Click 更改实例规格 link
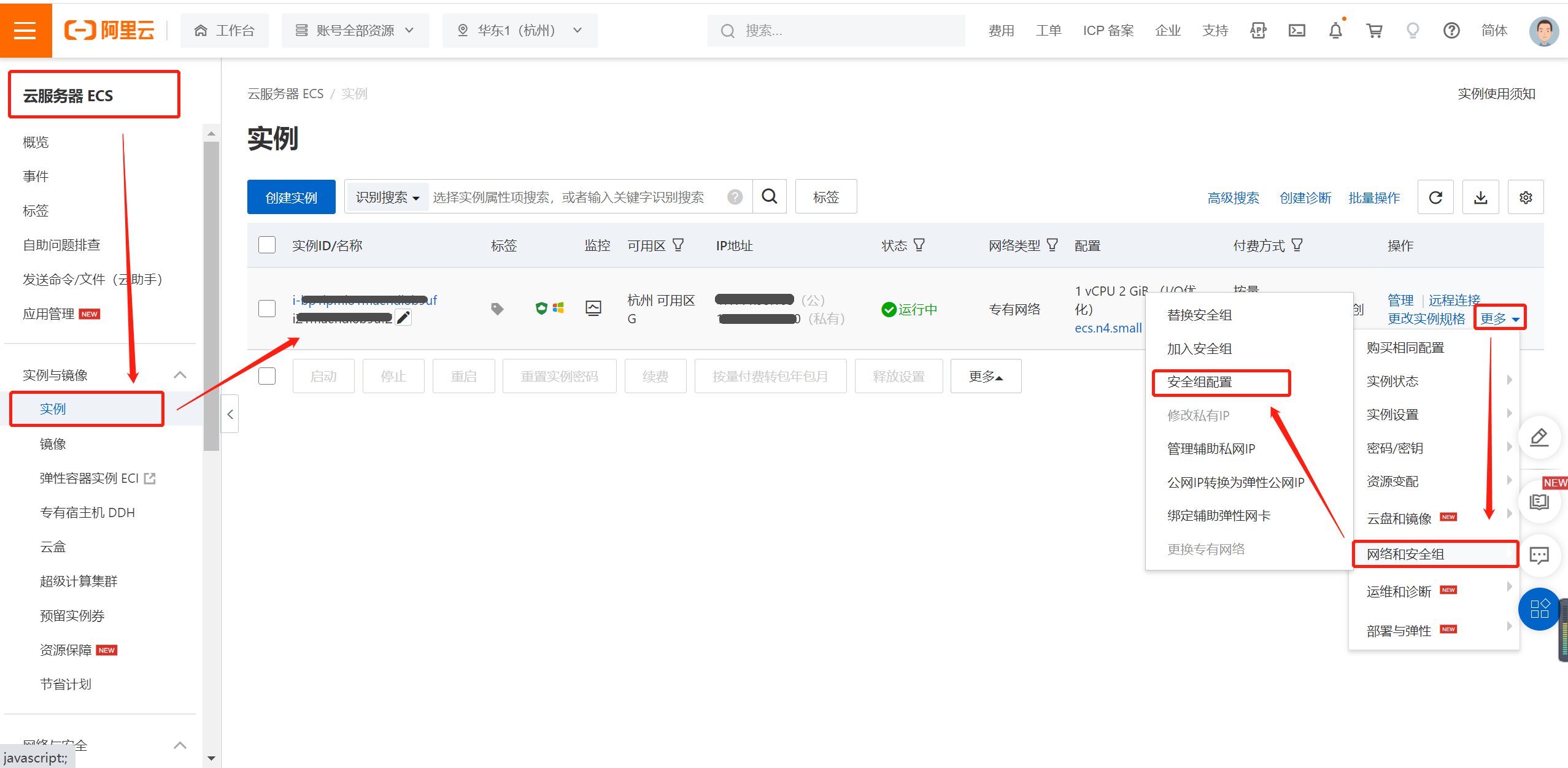 1426,318
